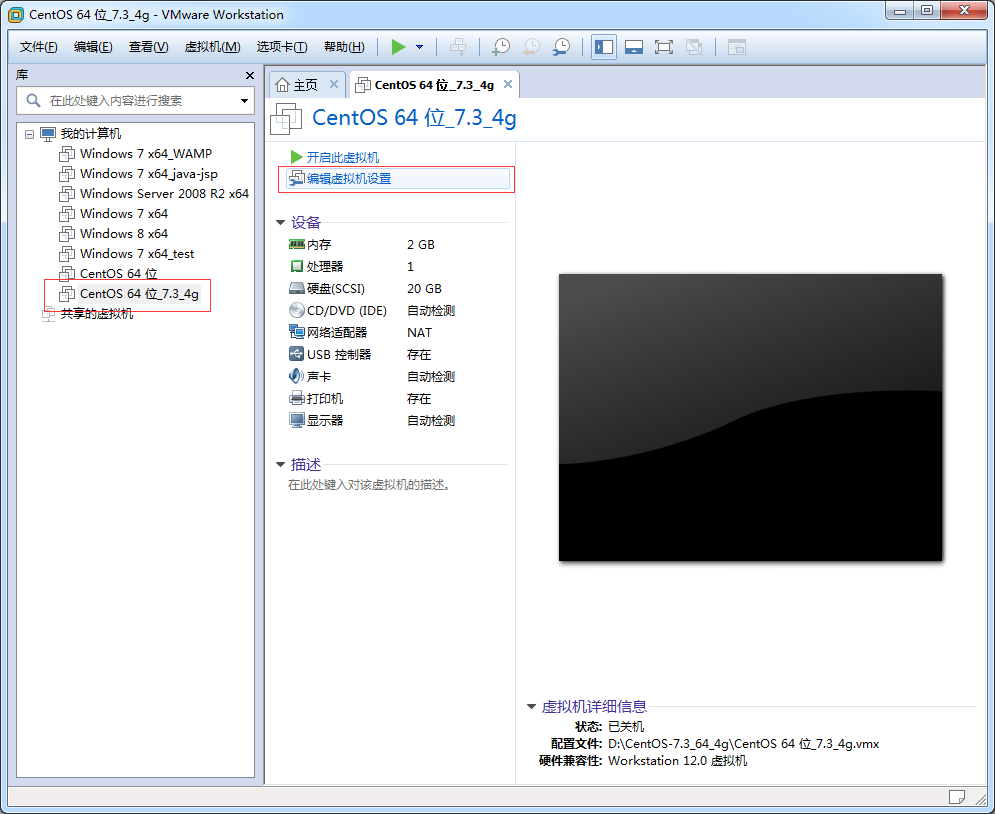Open the 选项卡(T) menu
995x814 pixels.
coord(282,47)
